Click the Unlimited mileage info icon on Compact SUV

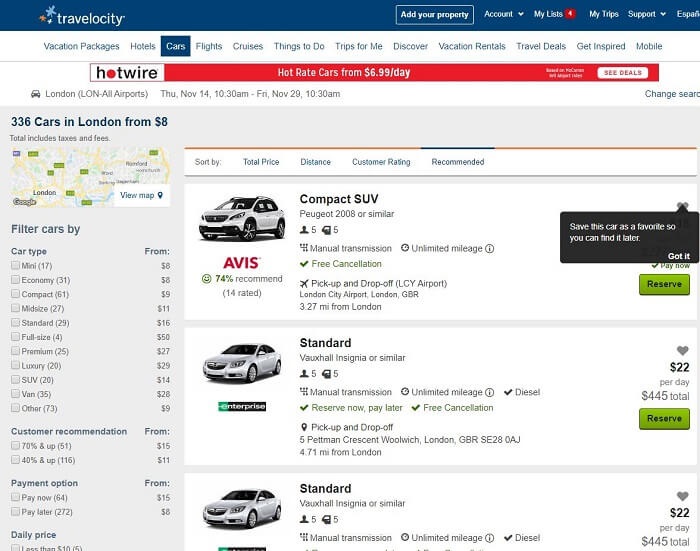(490, 248)
